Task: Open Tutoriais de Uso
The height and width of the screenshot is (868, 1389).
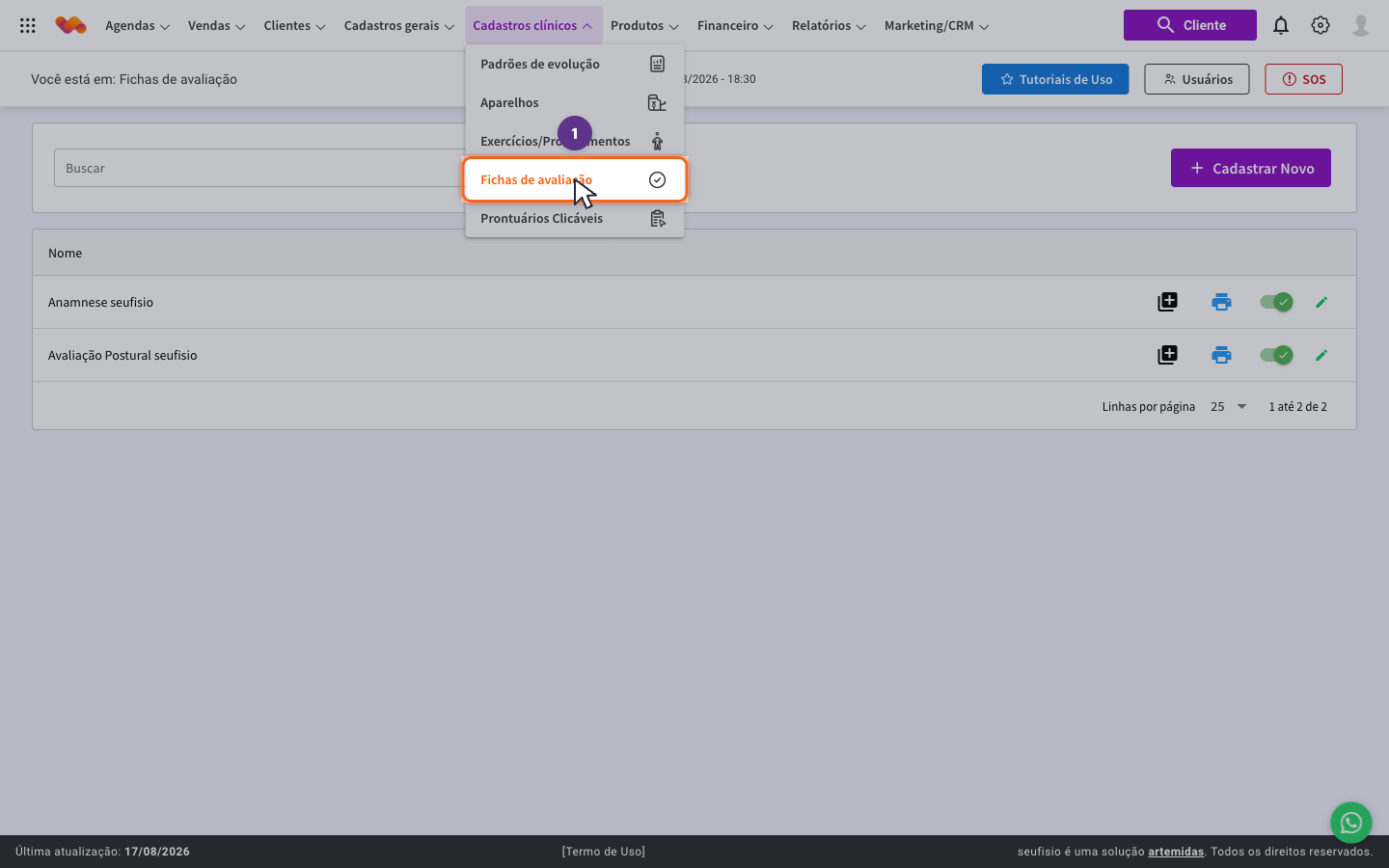Action: pyautogui.click(x=1055, y=79)
